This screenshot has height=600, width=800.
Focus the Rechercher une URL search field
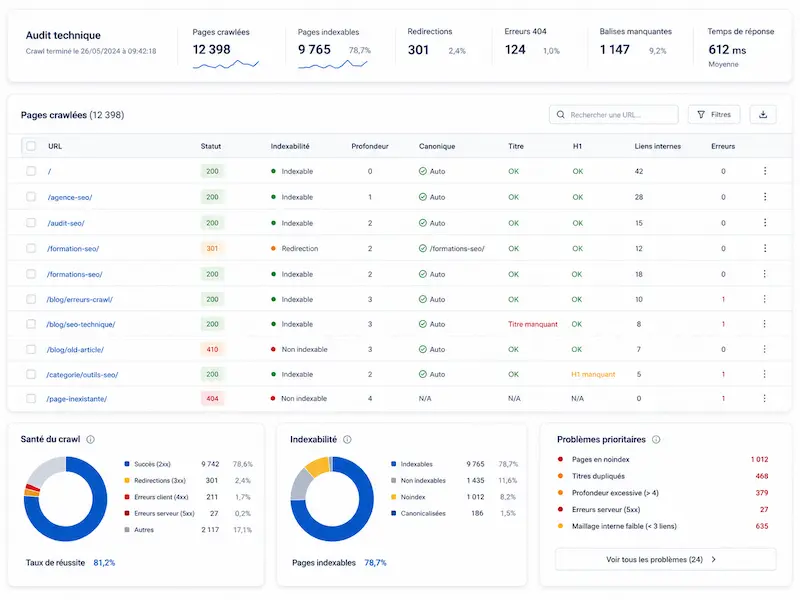pyautogui.click(x=614, y=115)
